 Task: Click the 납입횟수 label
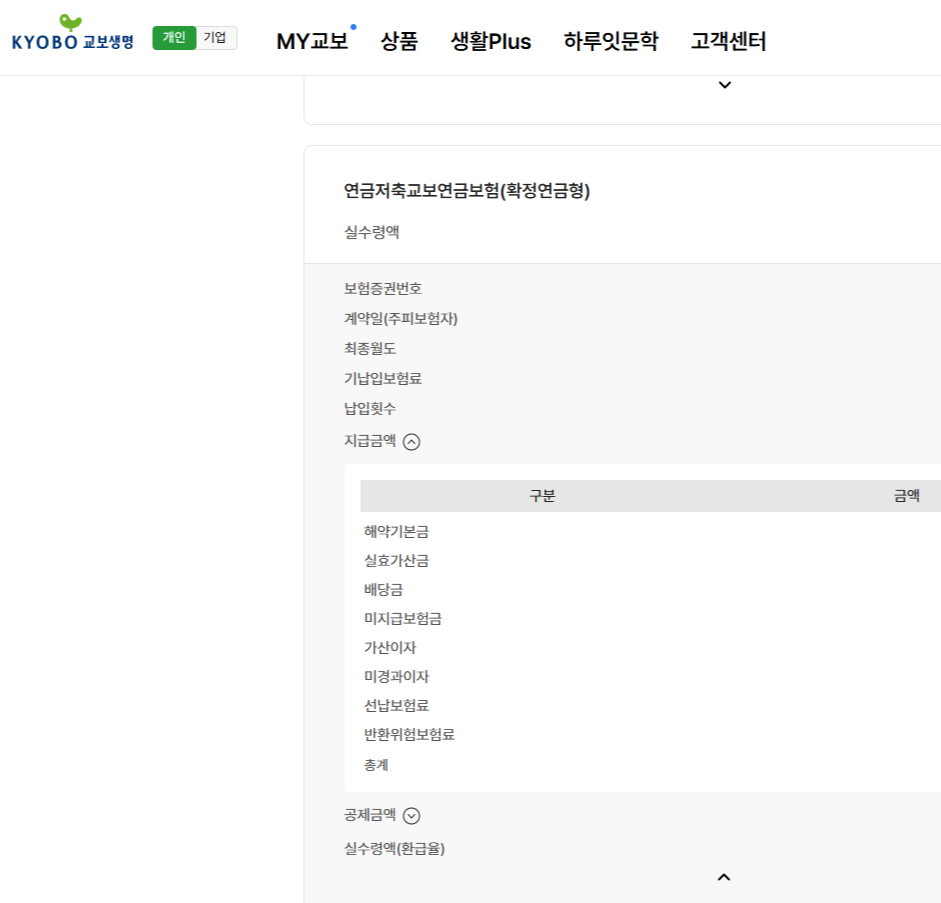(370, 409)
